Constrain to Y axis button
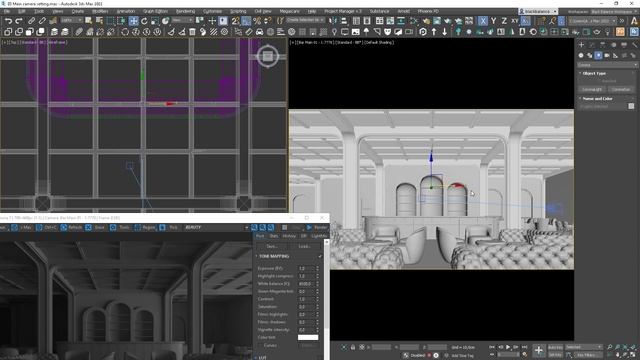640x360 pixels. point(493,20)
